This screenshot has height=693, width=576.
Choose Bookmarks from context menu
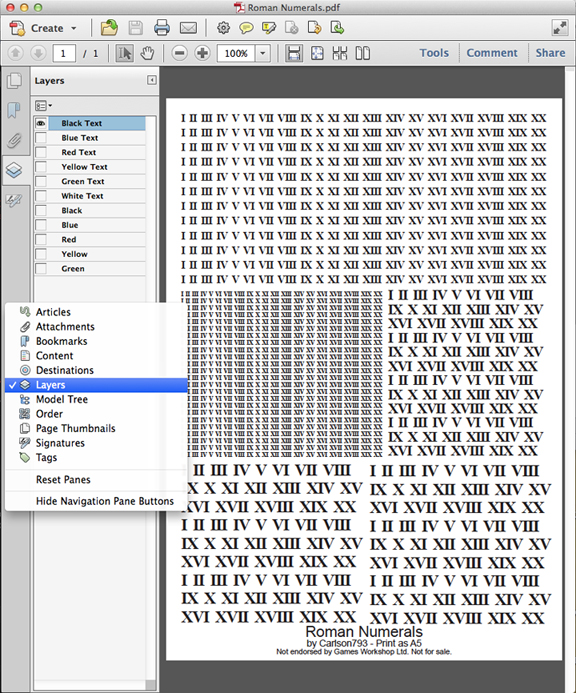click(96, 341)
